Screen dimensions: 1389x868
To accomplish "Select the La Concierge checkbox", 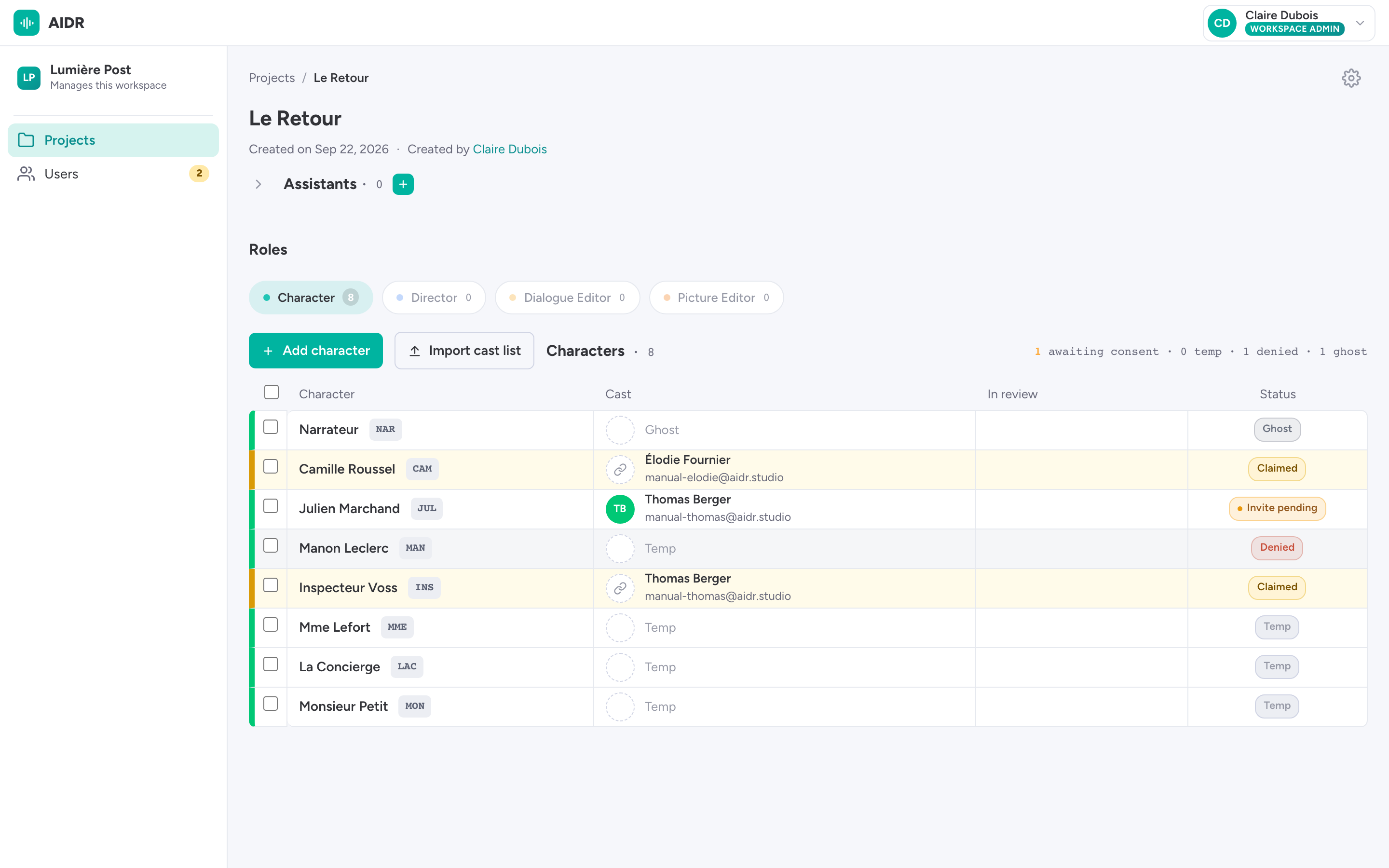I will click(x=271, y=664).
